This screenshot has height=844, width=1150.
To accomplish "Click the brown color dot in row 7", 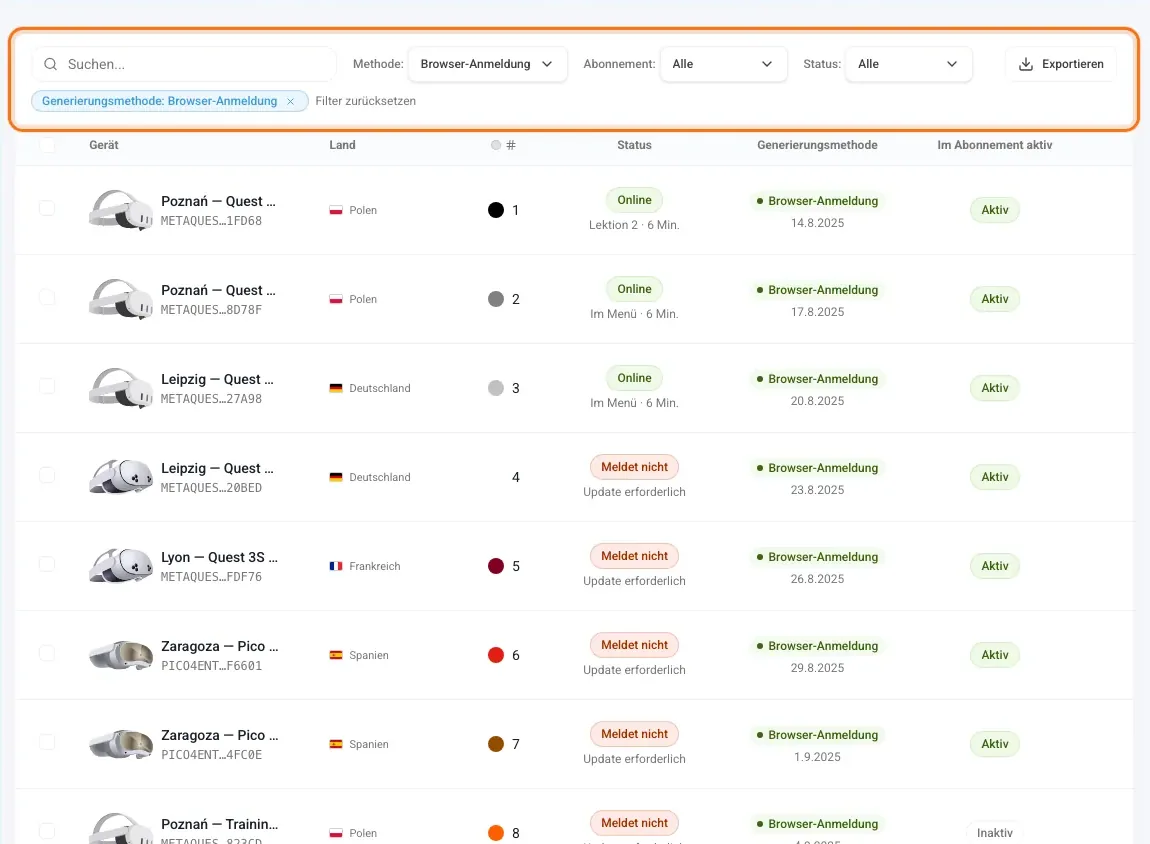I will pyautogui.click(x=496, y=744).
